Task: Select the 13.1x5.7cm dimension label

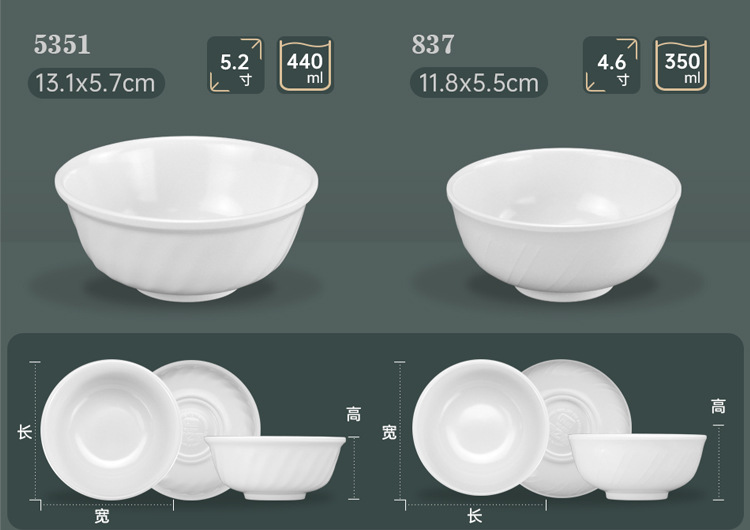Action: [96, 83]
